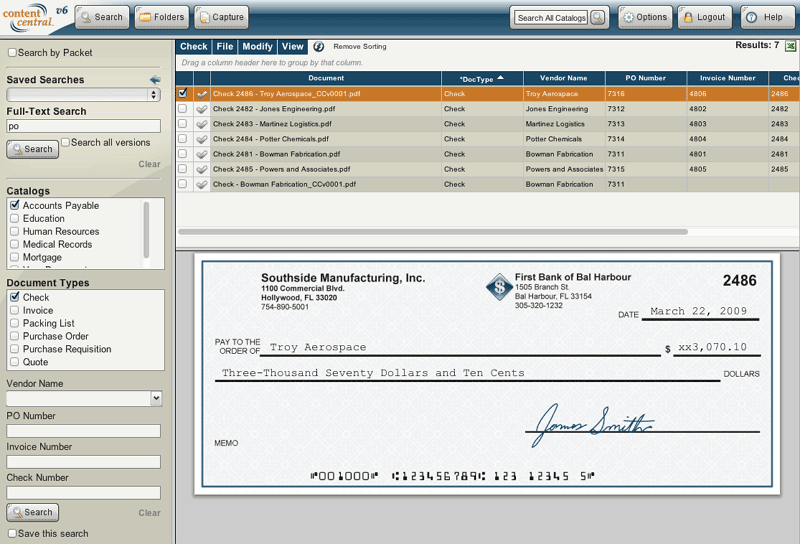
Task: Collapse sidebar using blue arrow by Saved Searches
Action: pyautogui.click(x=155, y=80)
